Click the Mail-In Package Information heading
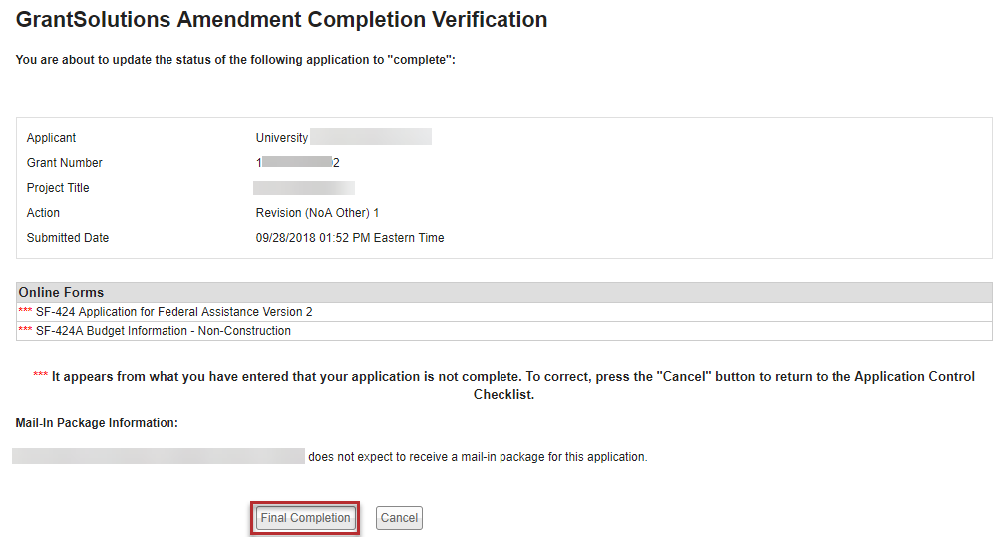 coord(97,423)
